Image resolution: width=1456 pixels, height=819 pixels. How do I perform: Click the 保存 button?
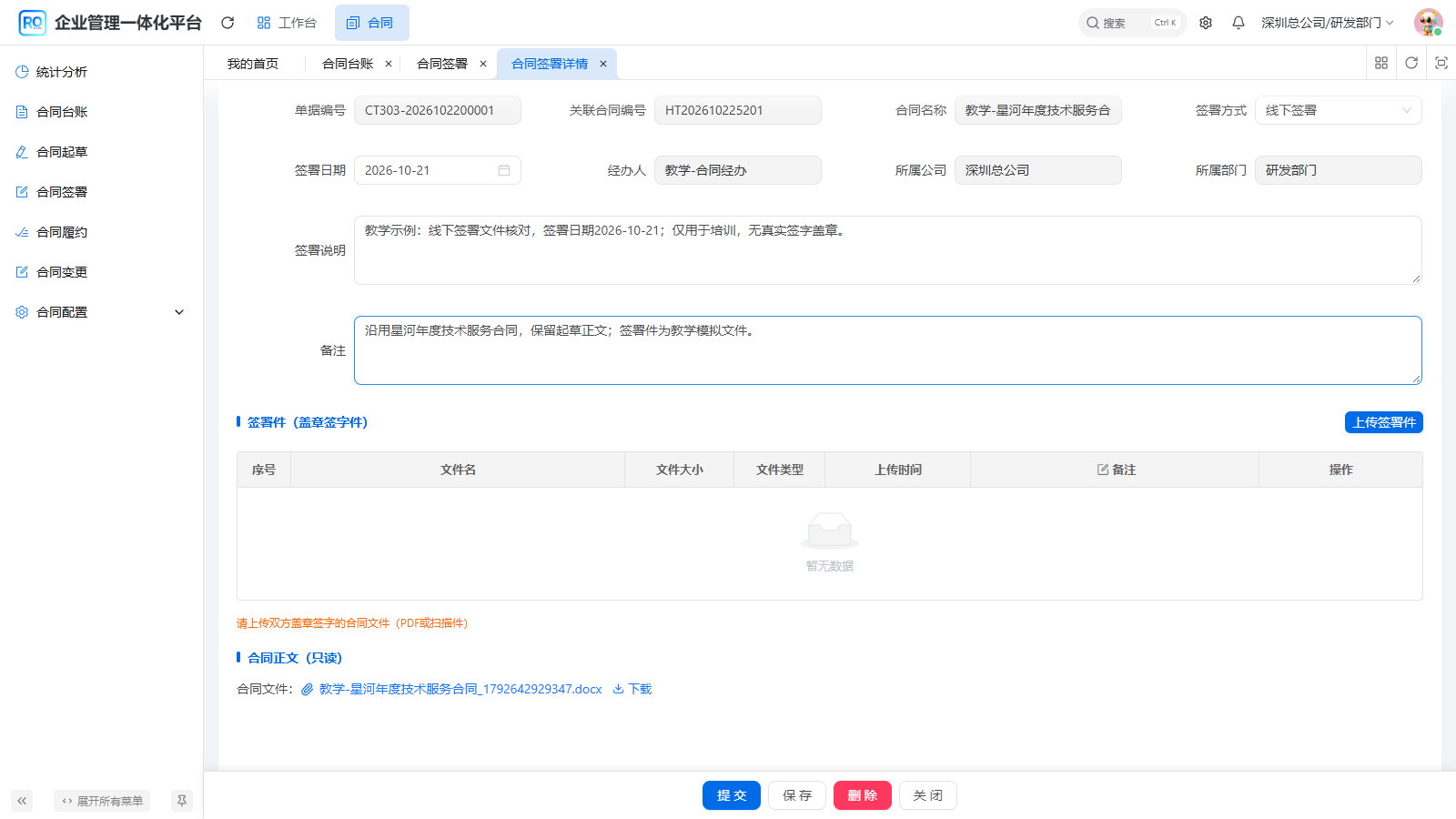click(797, 795)
